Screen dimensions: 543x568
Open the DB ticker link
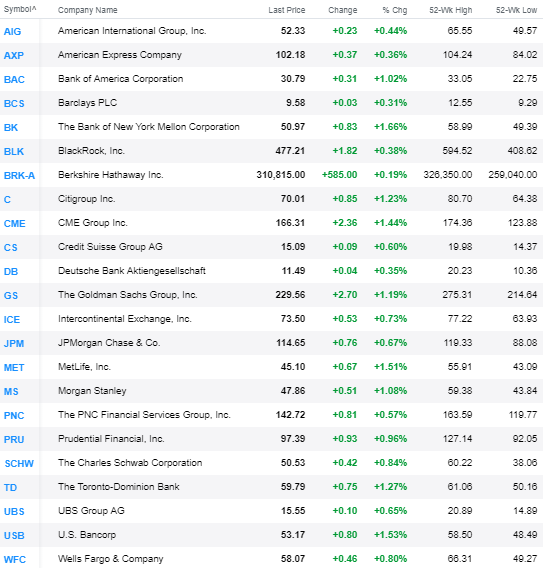[x=11, y=271]
